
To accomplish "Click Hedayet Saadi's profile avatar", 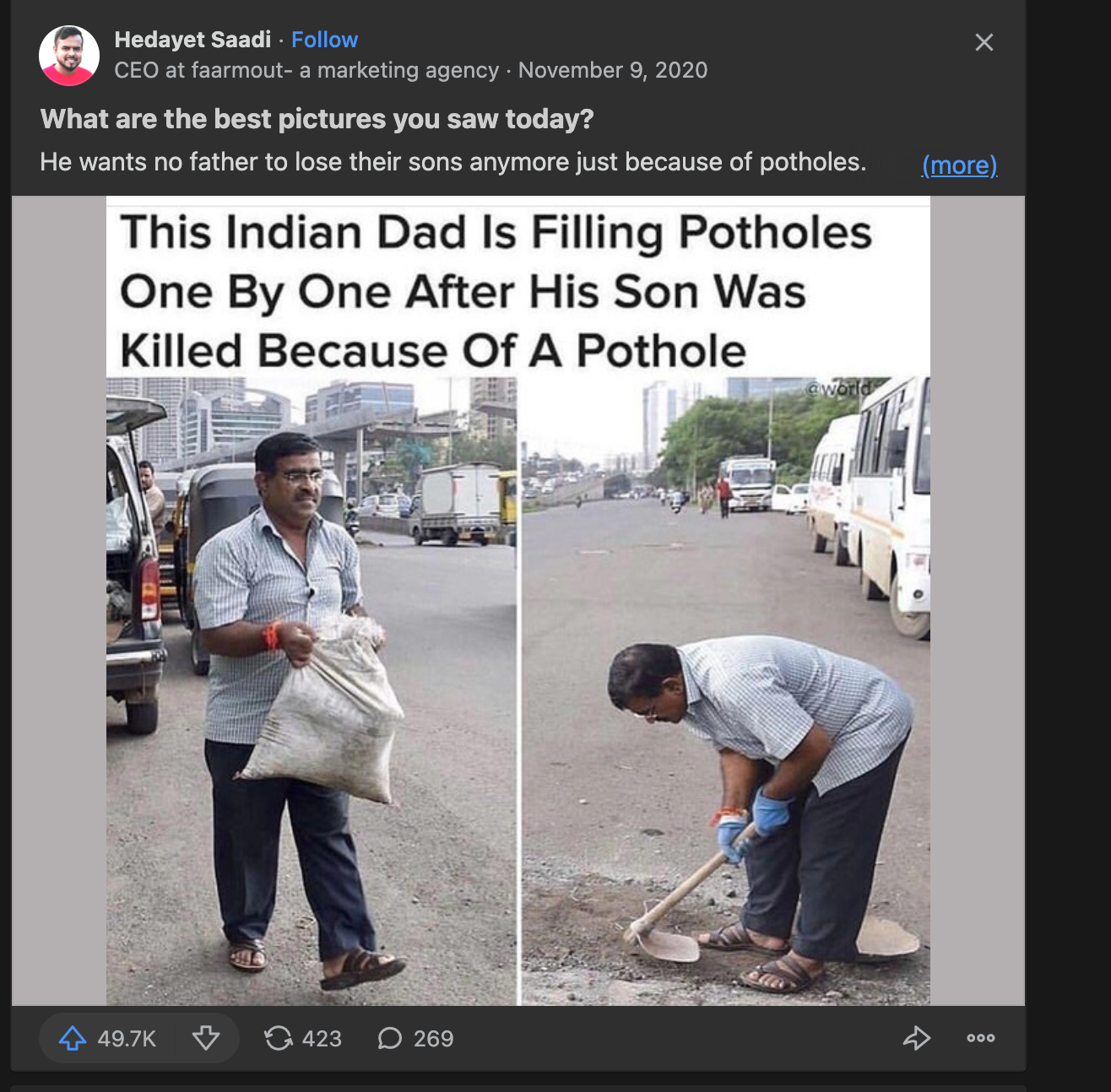I will tap(69, 56).
